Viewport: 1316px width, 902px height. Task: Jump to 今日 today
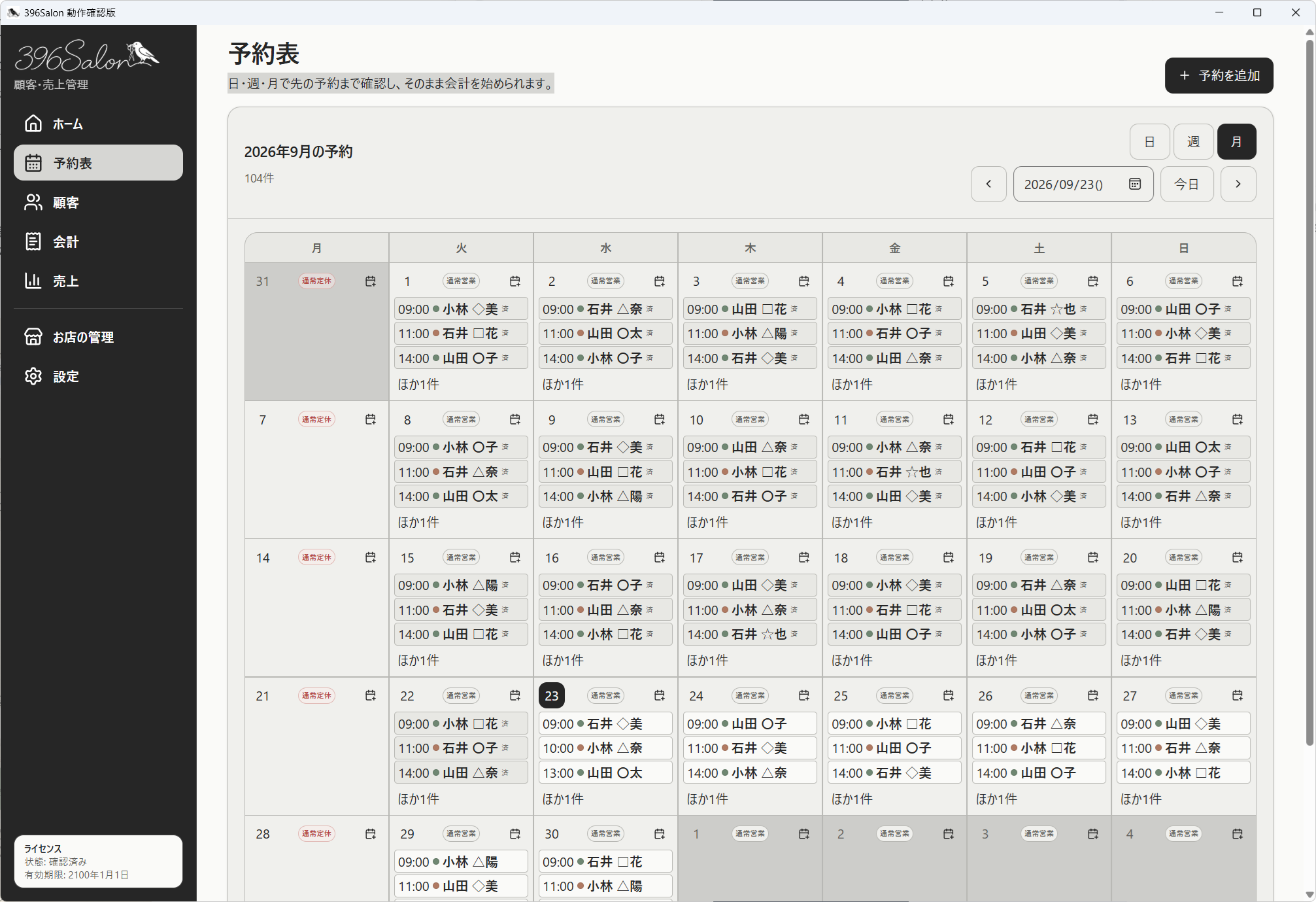[1187, 184]
